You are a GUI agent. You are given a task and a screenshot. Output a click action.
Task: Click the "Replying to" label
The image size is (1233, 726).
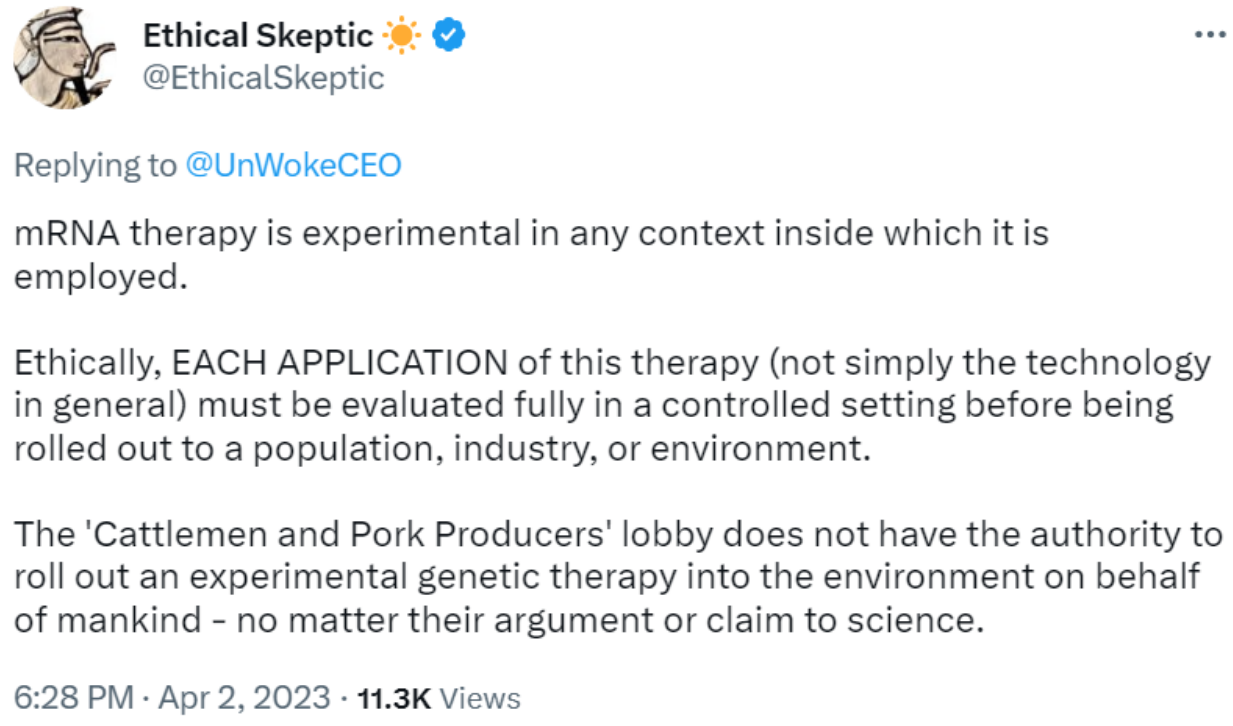pos(94,165)
